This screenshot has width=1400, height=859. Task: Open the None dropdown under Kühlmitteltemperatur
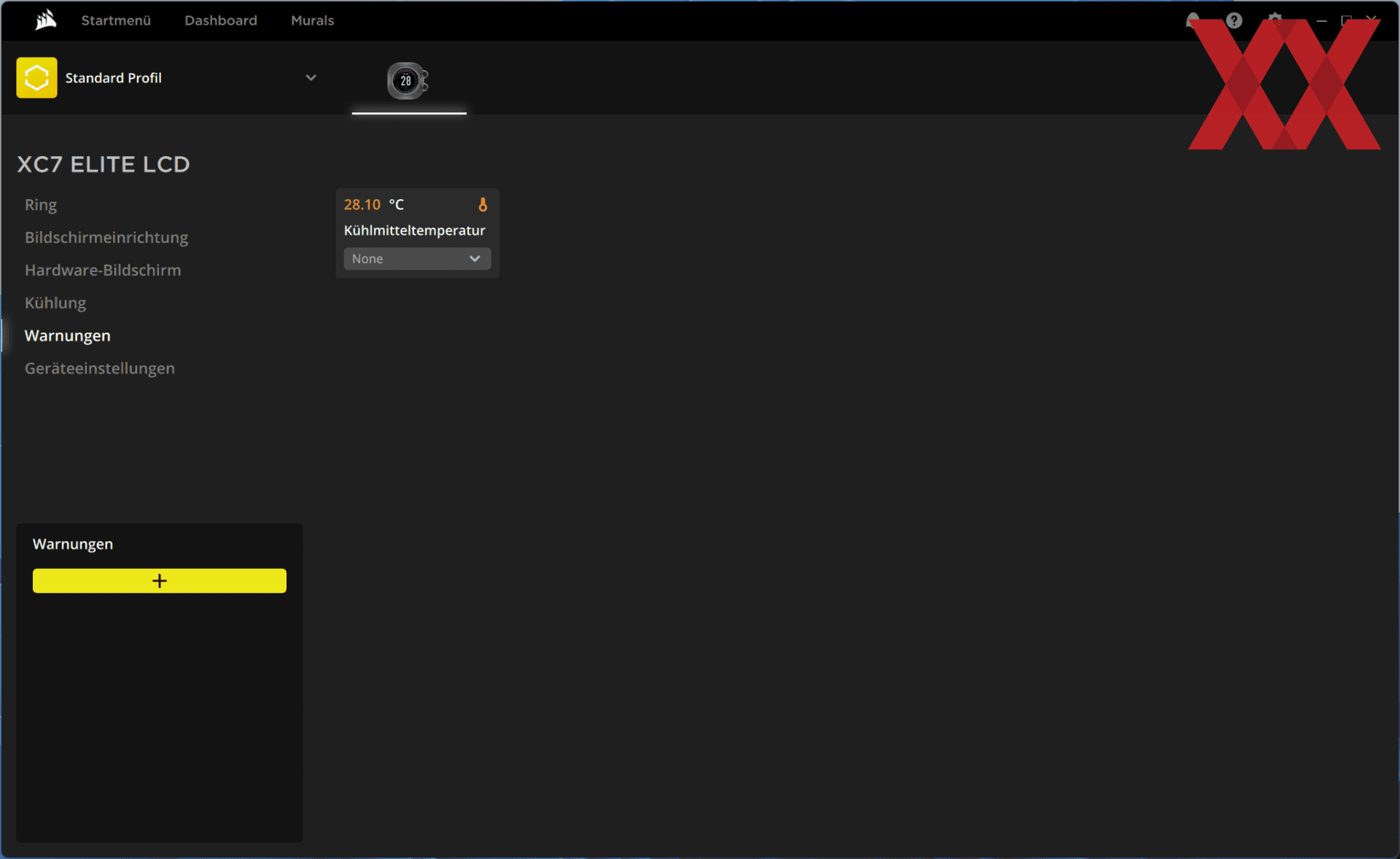point(417,259)
